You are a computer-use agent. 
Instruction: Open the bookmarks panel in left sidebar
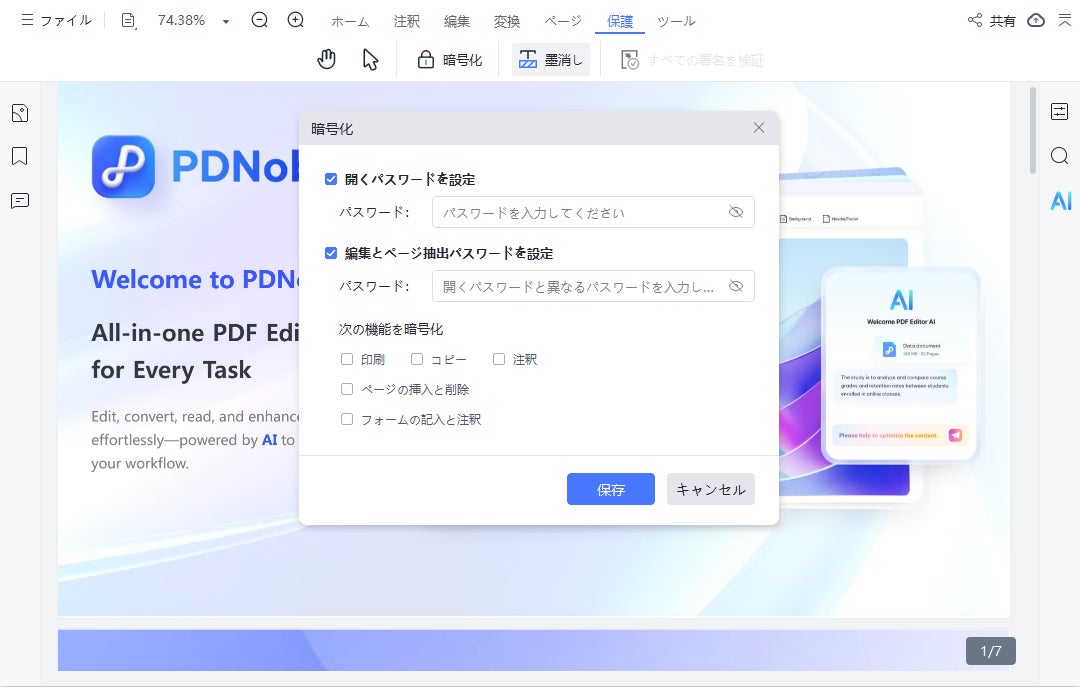20,156
